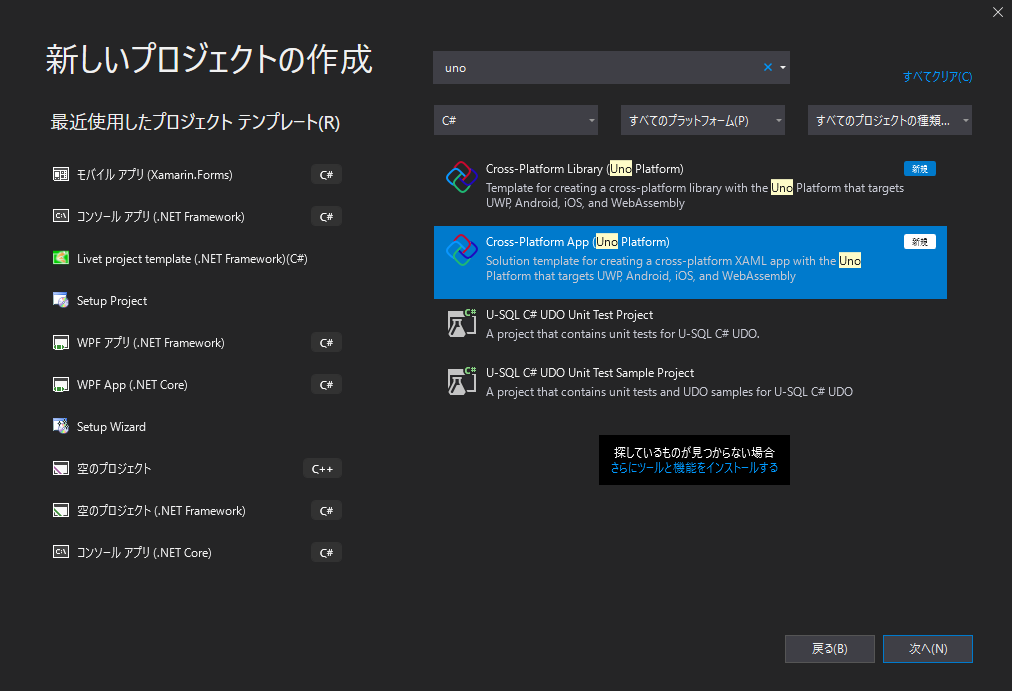Click the WPF App (.NET Core) icon

tap(61, 385)
